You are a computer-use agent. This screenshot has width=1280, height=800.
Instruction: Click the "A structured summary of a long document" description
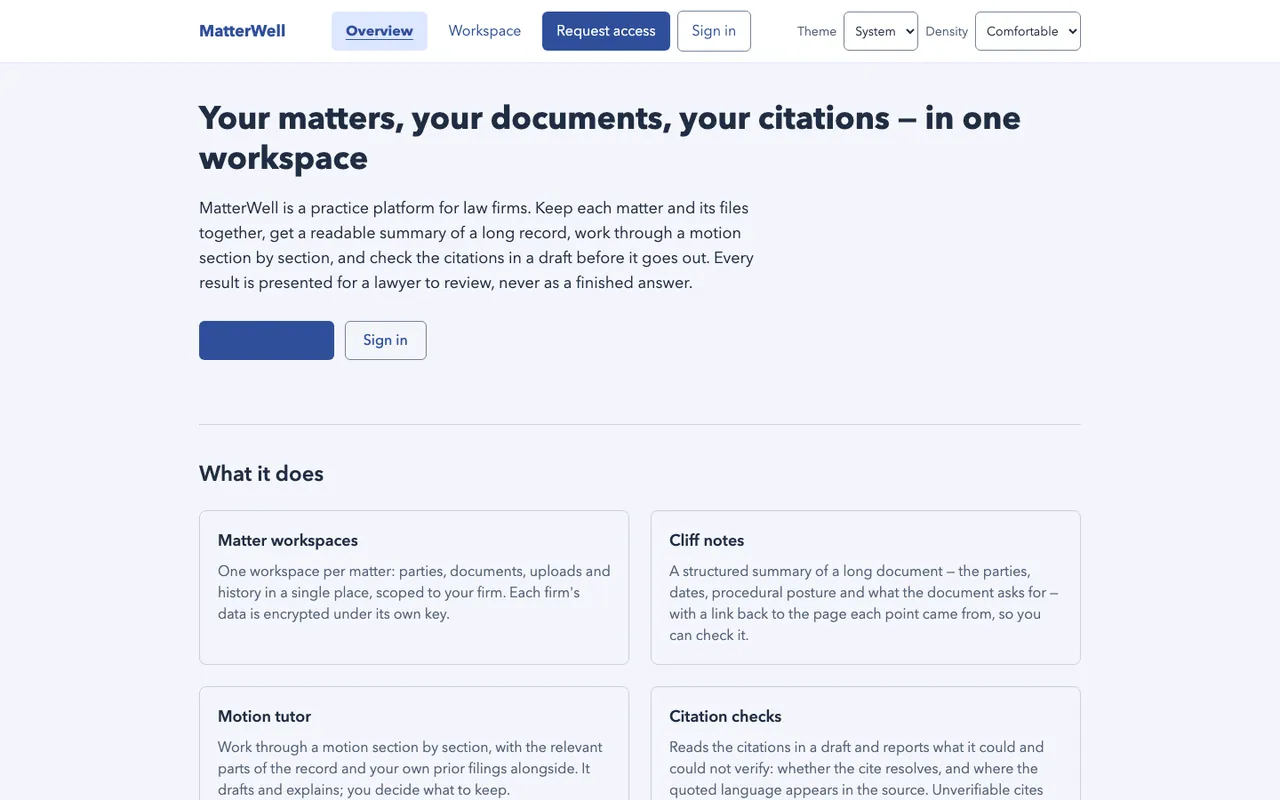[864, 603]
